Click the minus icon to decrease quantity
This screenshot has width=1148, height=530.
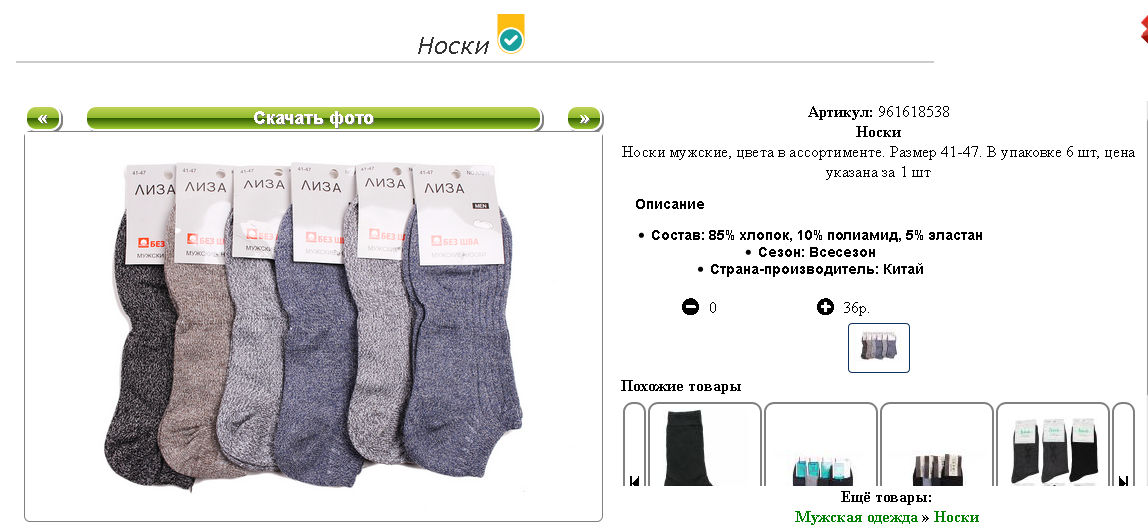[x=690, y=307]
